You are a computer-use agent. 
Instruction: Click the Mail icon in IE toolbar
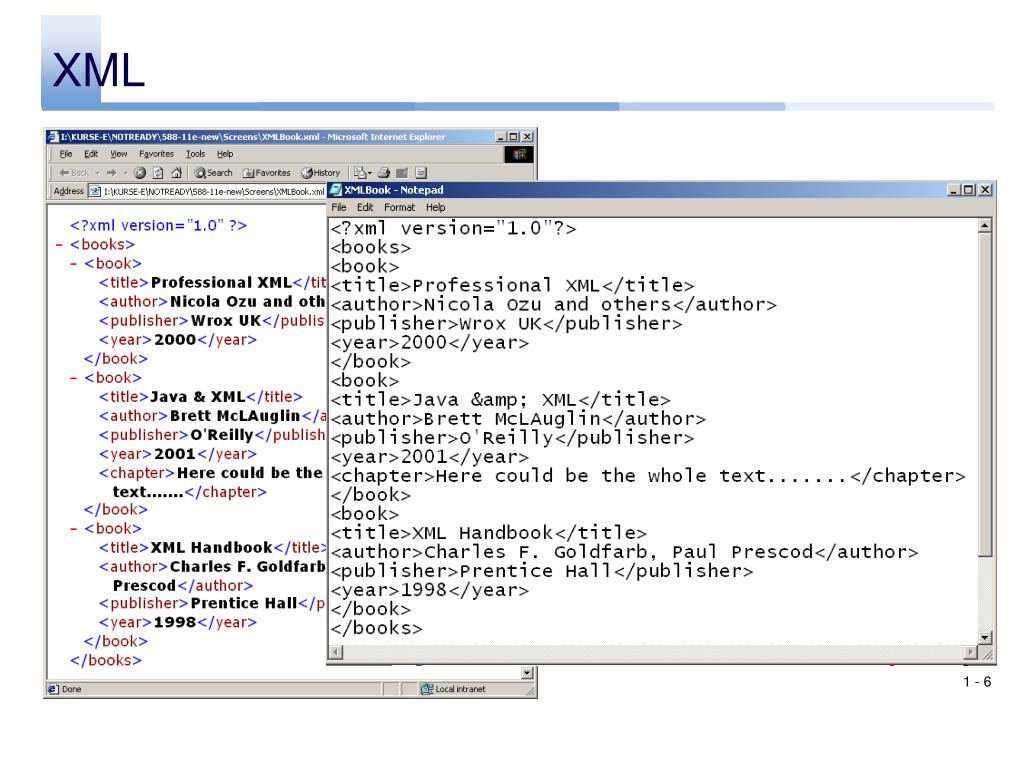pos(360,173)
